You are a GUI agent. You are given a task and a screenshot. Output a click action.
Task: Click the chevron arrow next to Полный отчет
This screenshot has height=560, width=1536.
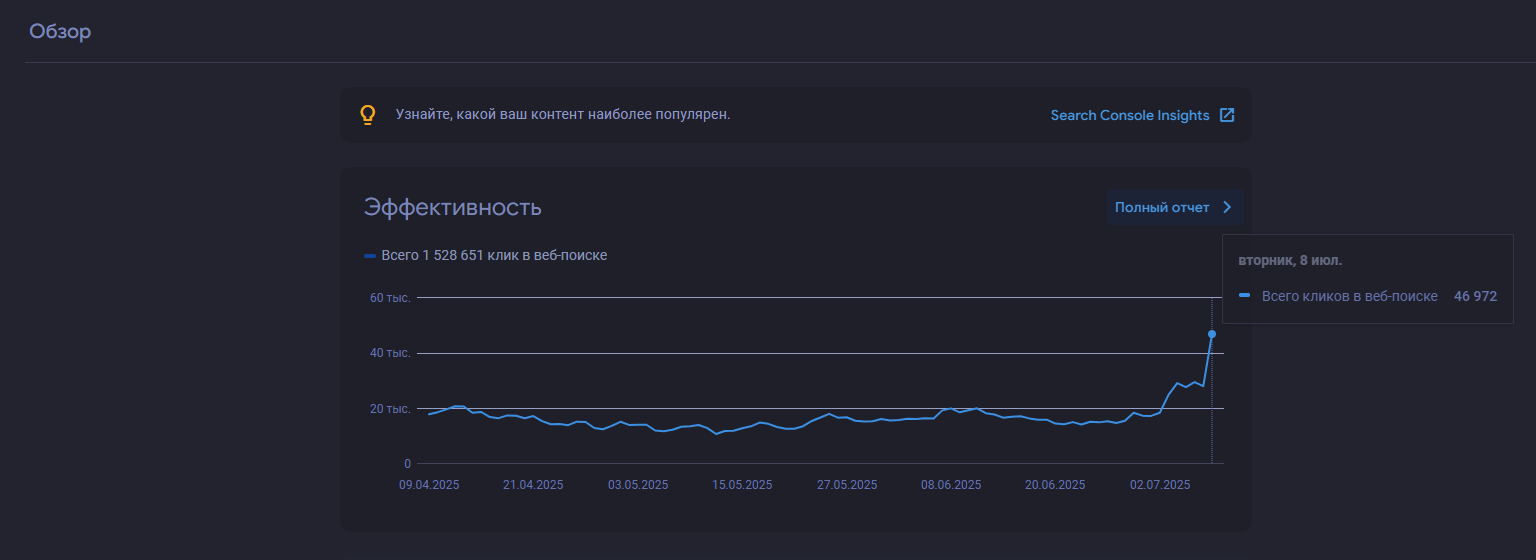coord(1227,207)
